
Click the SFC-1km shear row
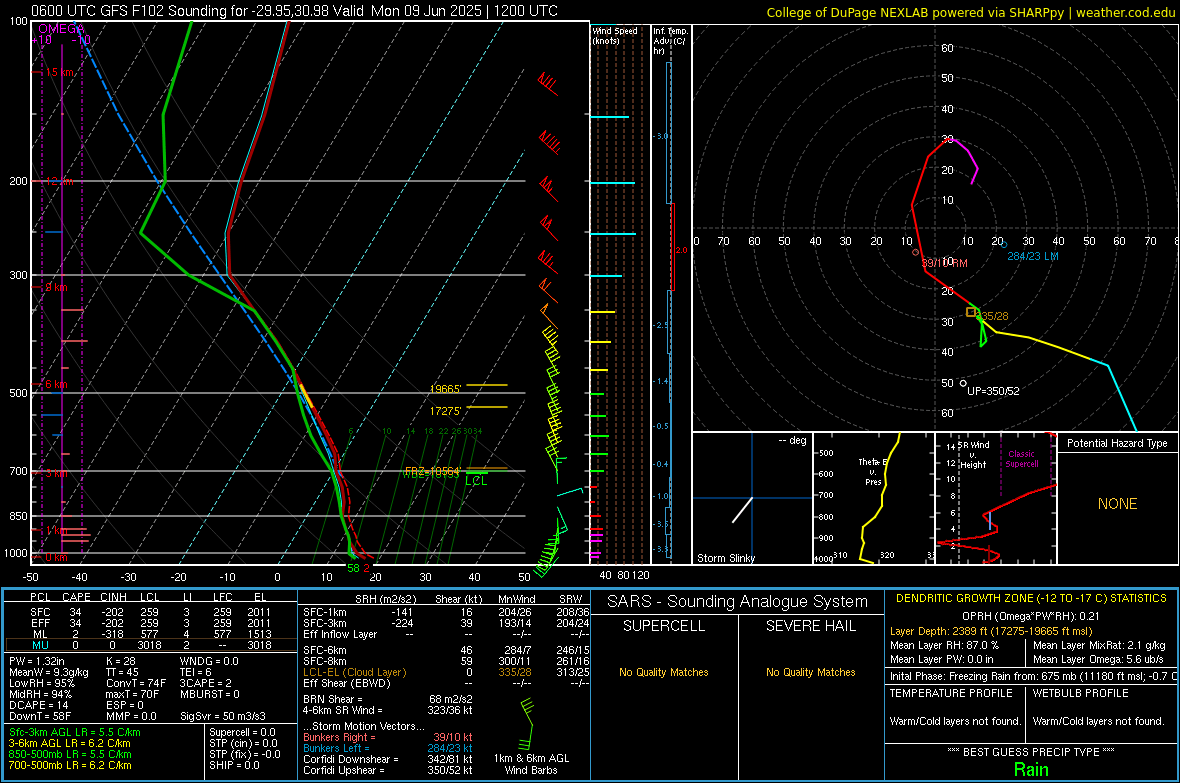(447, 612)
